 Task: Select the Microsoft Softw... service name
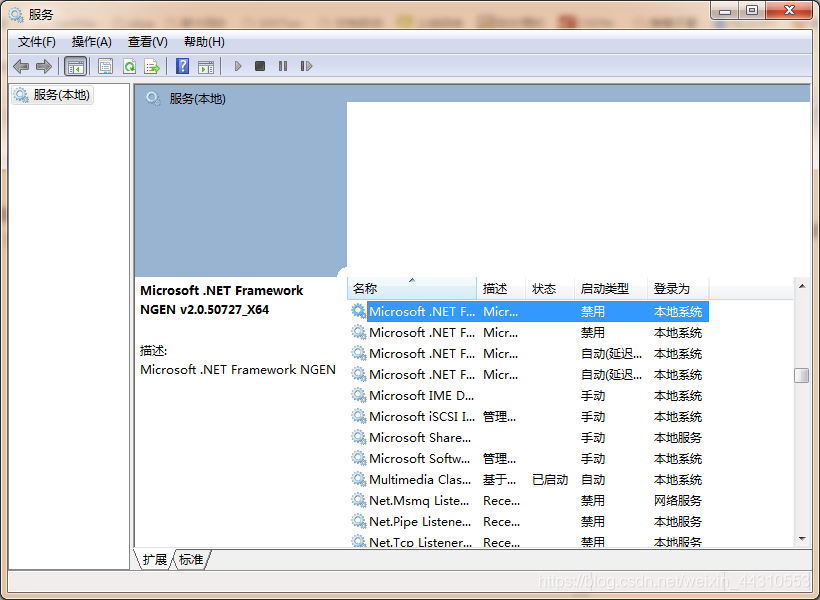point(419,458)
